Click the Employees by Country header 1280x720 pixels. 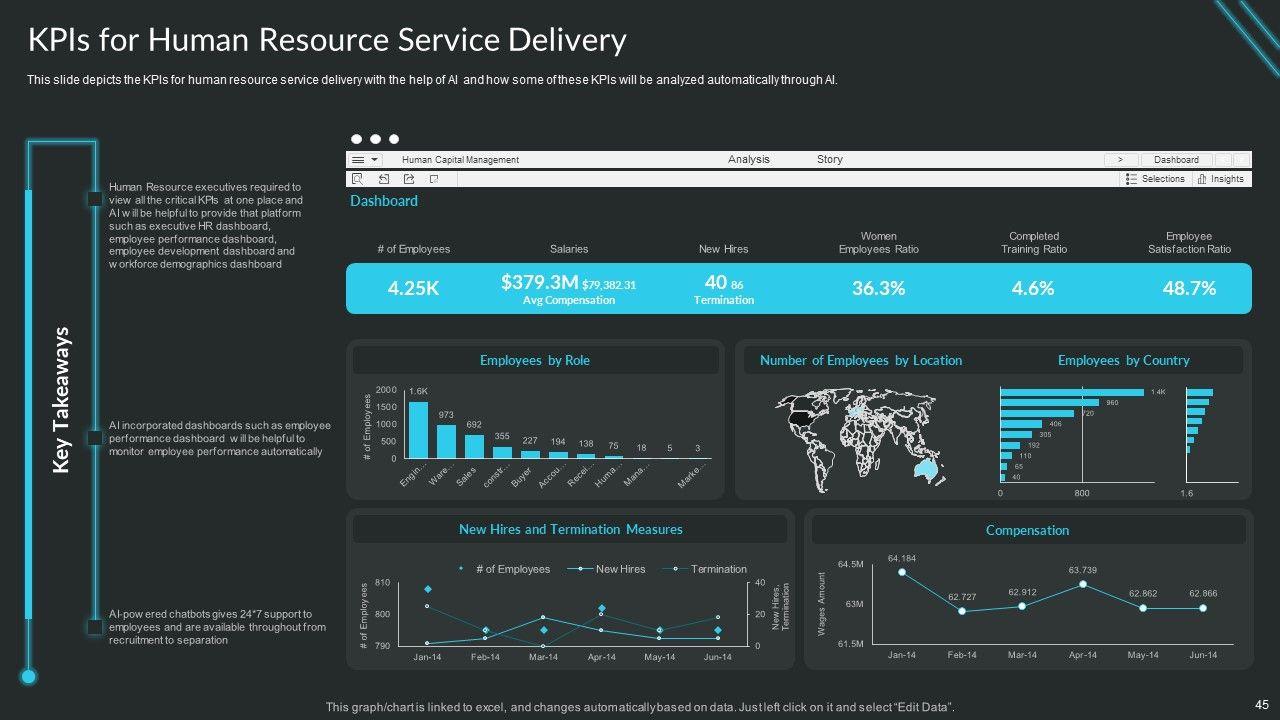tap(1123, 360)
